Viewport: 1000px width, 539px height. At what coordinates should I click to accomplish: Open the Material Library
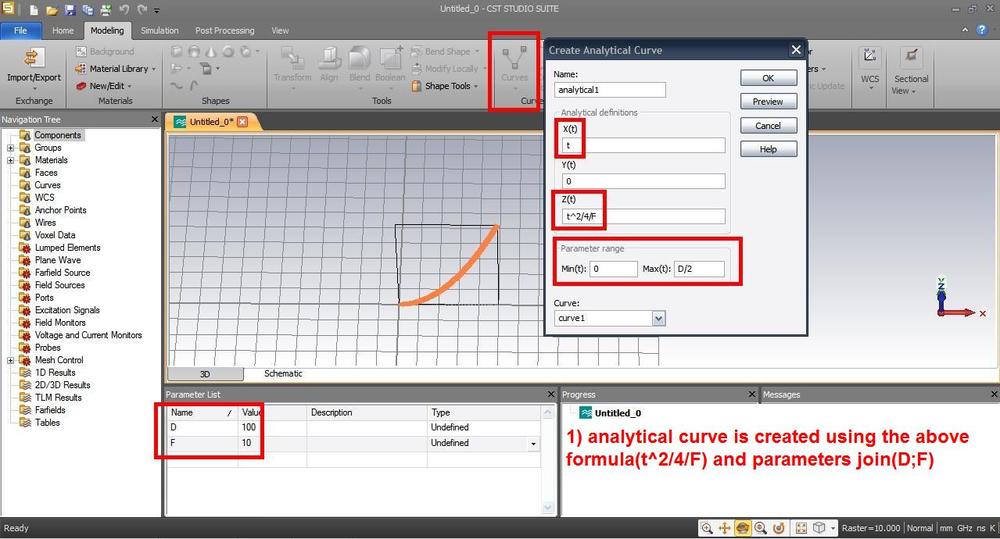[x=115, y=68]
